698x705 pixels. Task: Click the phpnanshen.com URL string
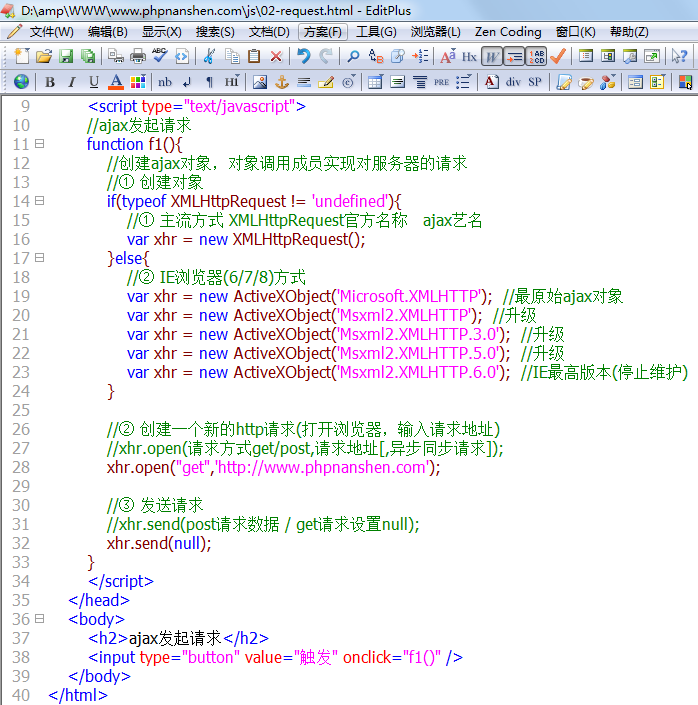pos(322,467)
